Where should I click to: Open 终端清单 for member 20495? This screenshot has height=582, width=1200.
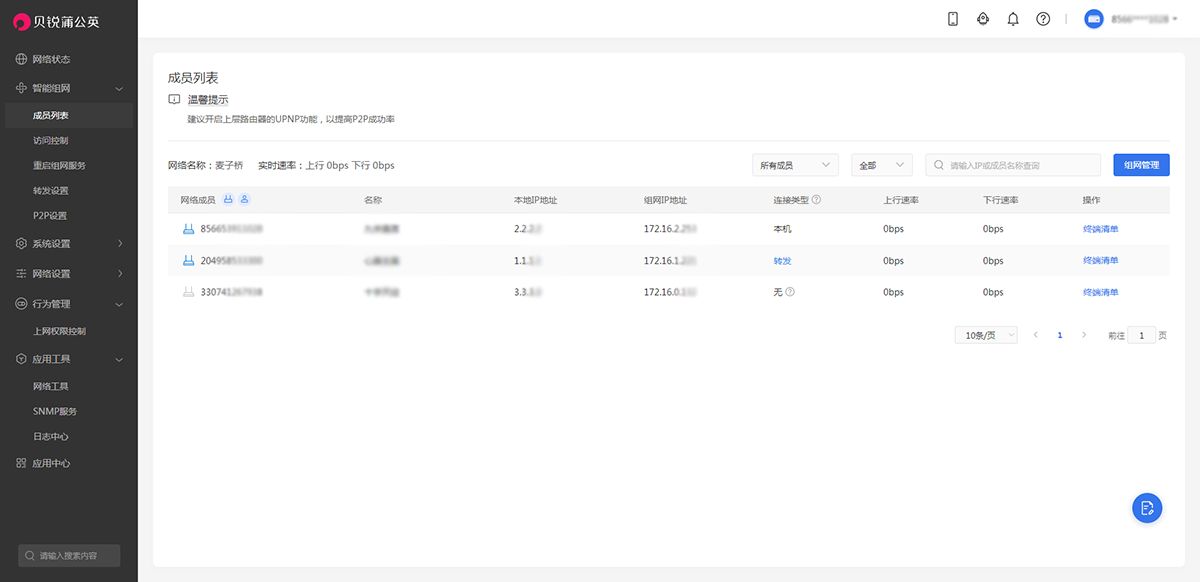coord(1100,261)
